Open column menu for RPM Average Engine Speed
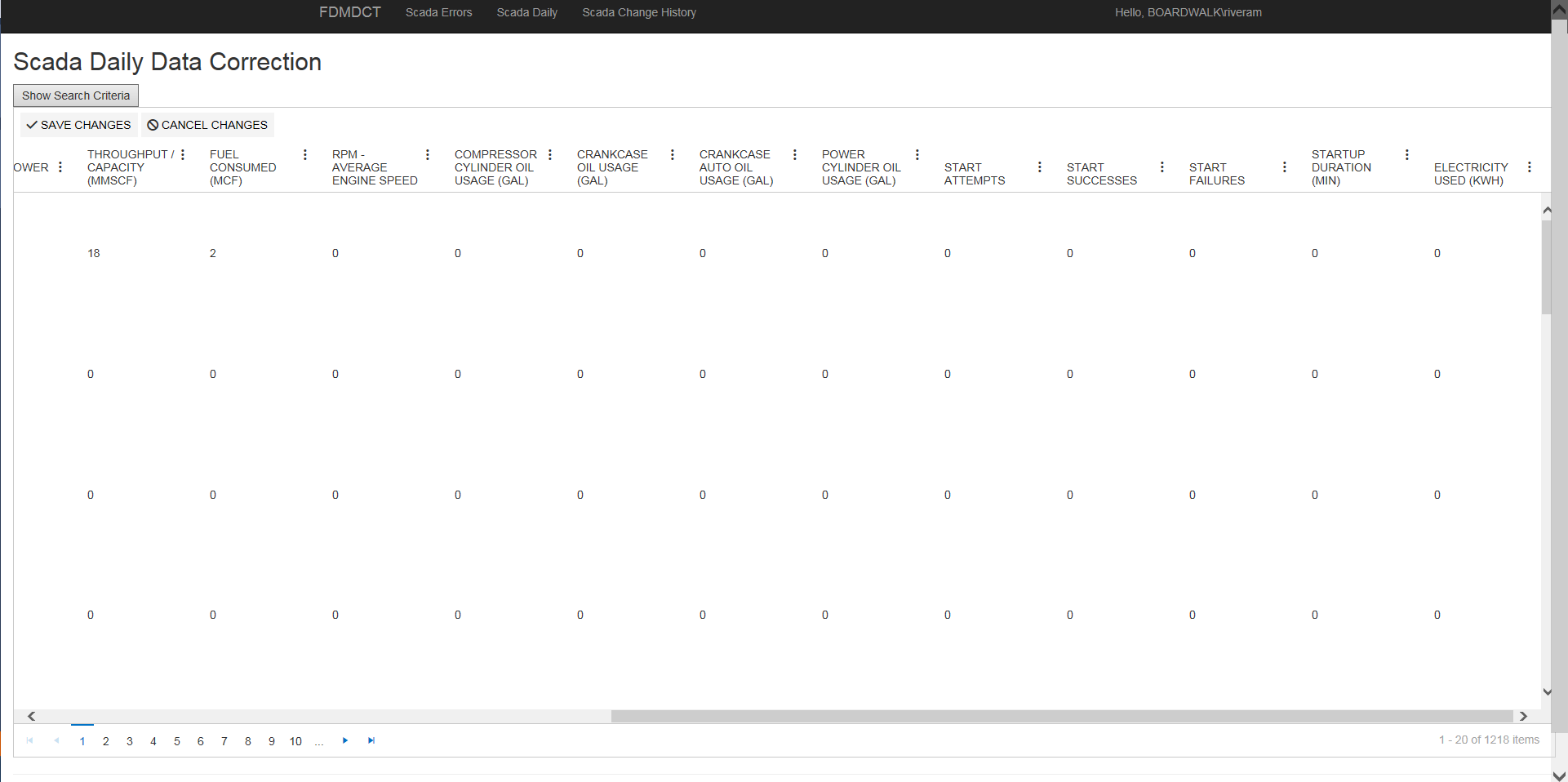The width and height of the screenshot is (1568, 782). click(428, 154)
